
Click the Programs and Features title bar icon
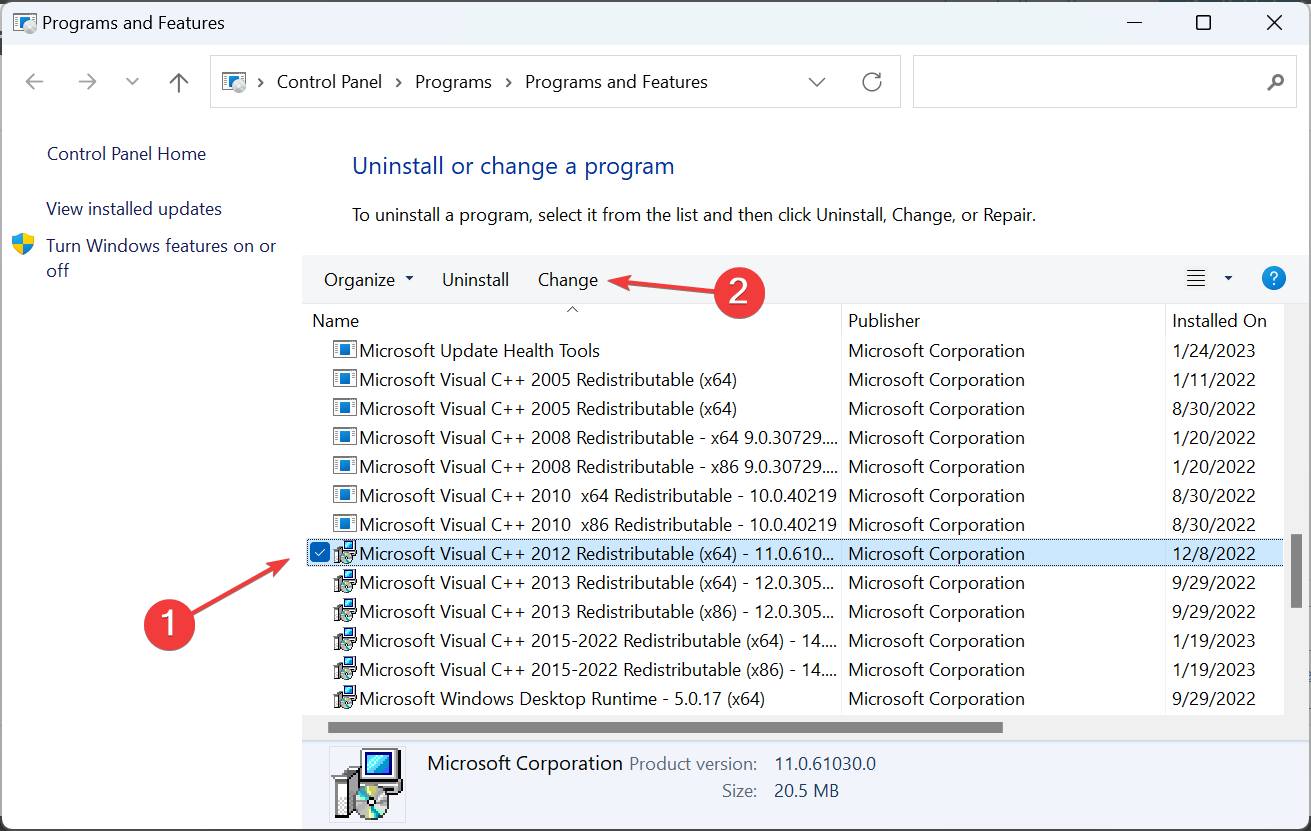point(25,23)
